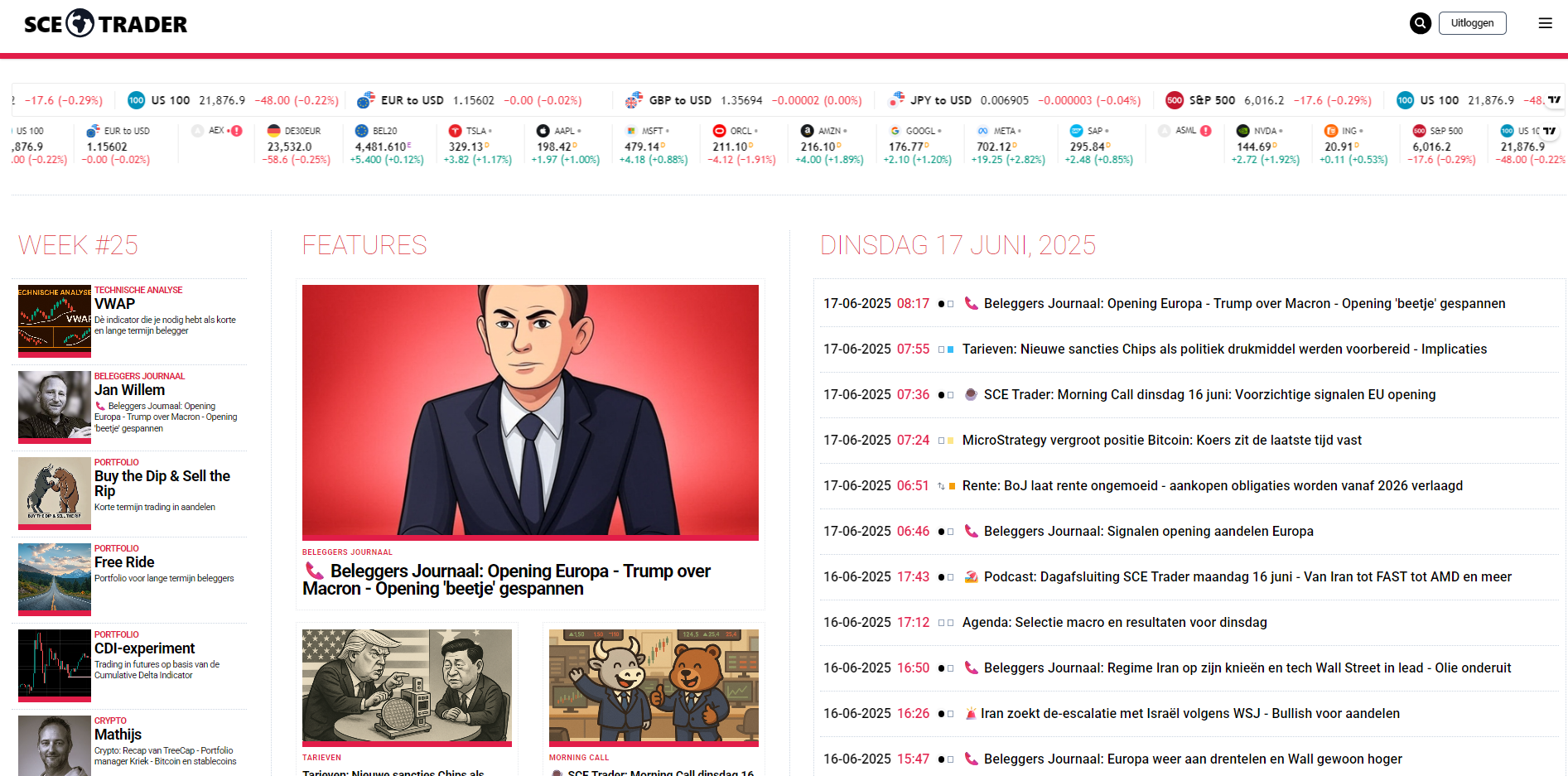1568x776 pixels.
Task: Open the CDI-experiment portfolio link
Action: point(145,648)
